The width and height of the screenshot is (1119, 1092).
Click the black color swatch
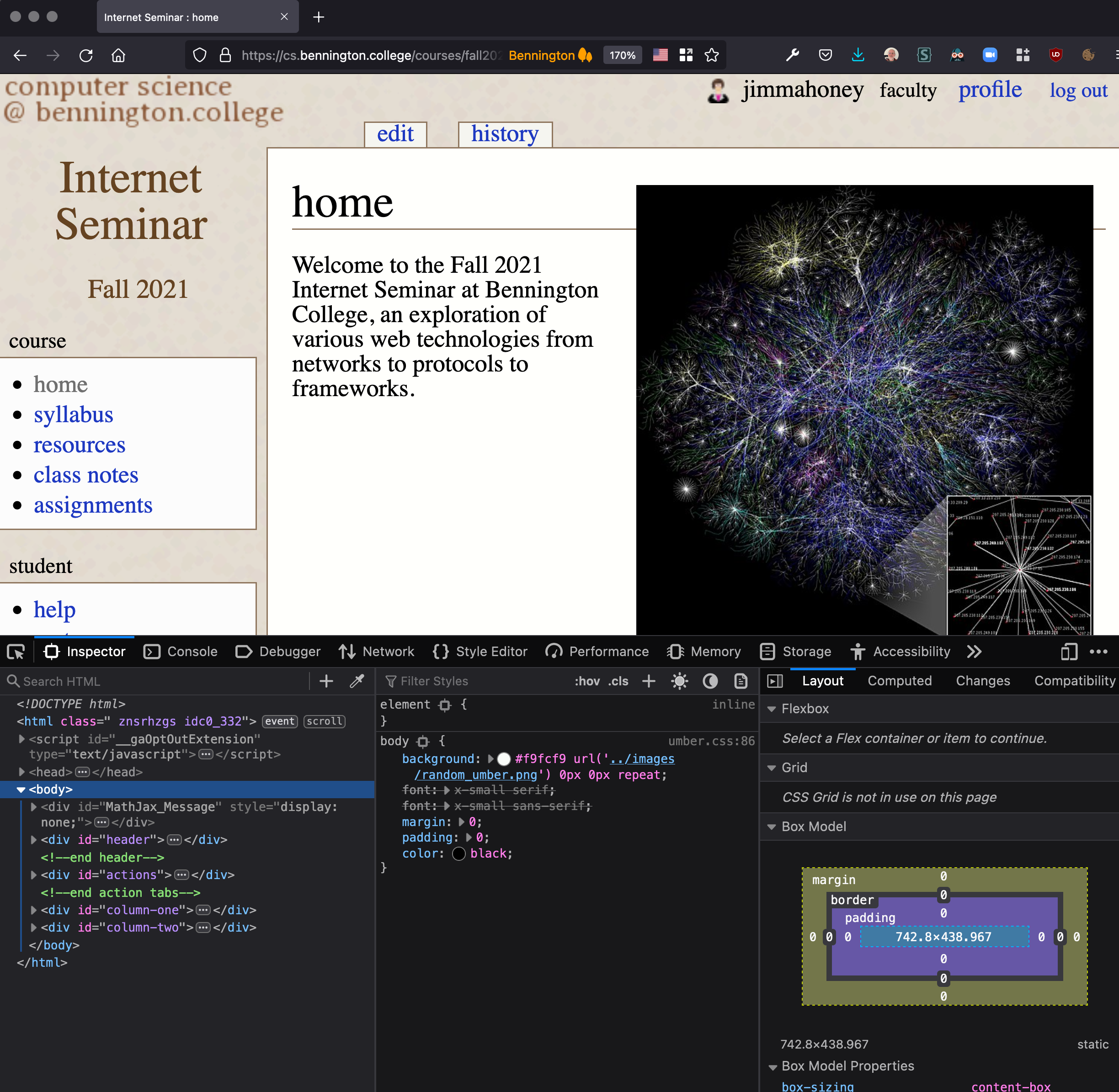(x=458, y=853)
